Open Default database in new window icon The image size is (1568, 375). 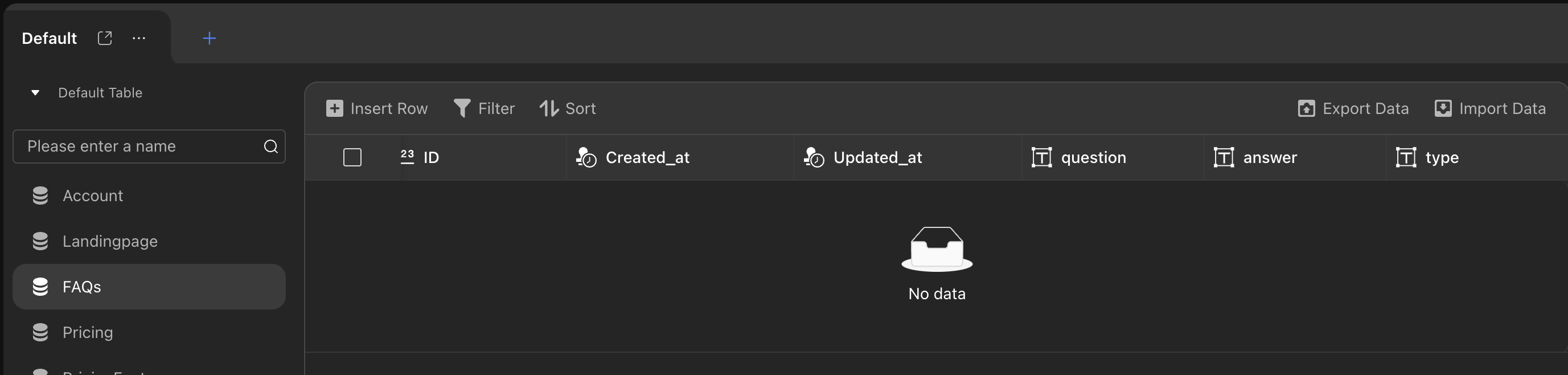click(x=105, y=38)
